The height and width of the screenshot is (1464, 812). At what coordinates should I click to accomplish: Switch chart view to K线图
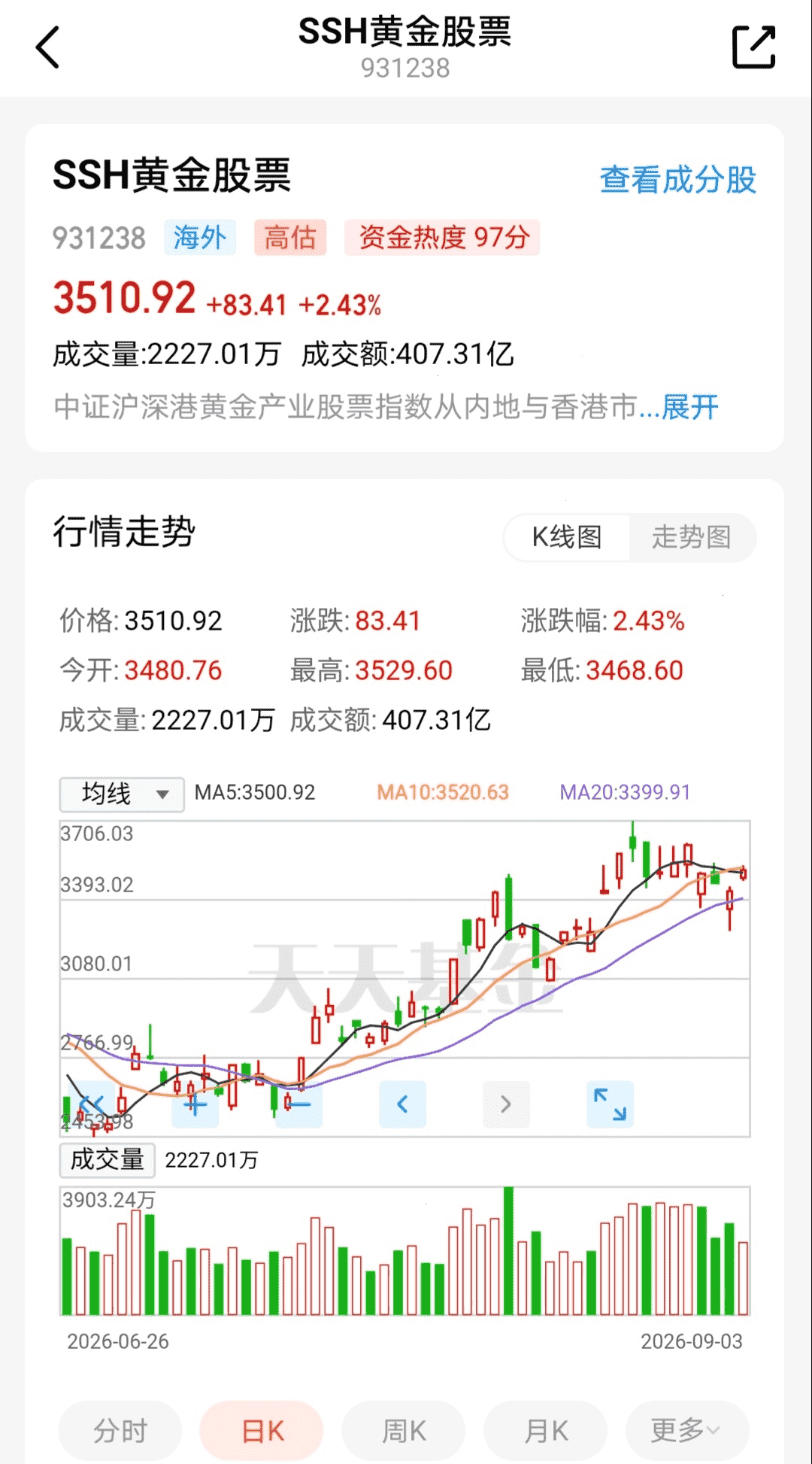tap(567, 537)
